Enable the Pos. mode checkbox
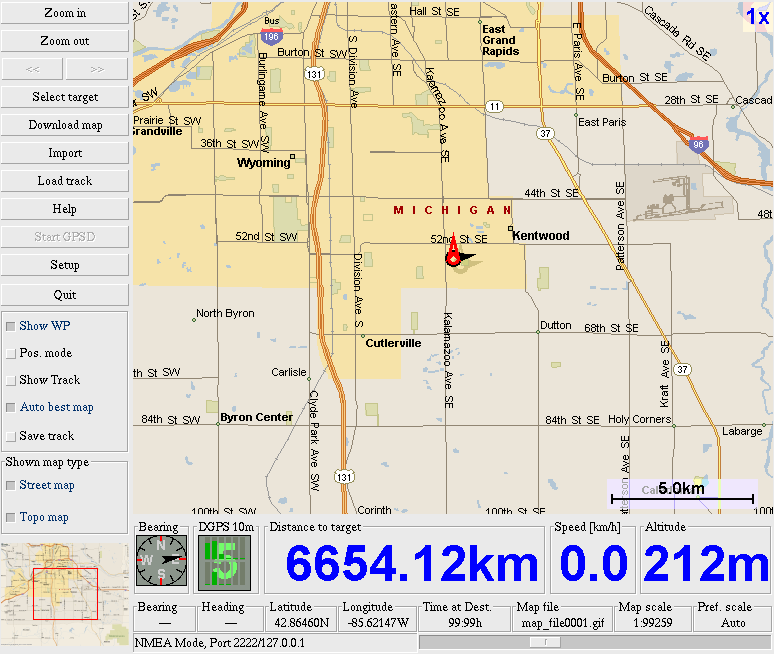This screenshot has height=654, width=774. [10, 353]
